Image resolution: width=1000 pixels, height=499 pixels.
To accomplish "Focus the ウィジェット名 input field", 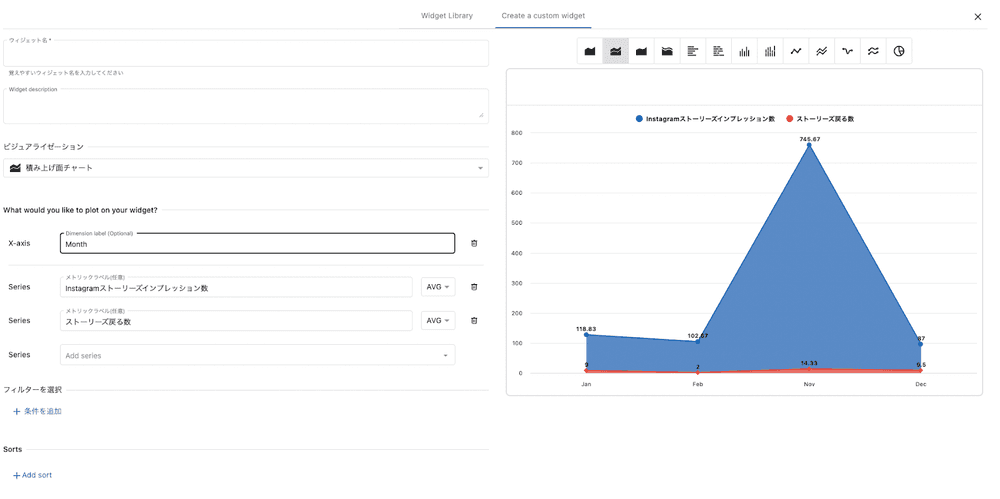I will click(246, 54).
